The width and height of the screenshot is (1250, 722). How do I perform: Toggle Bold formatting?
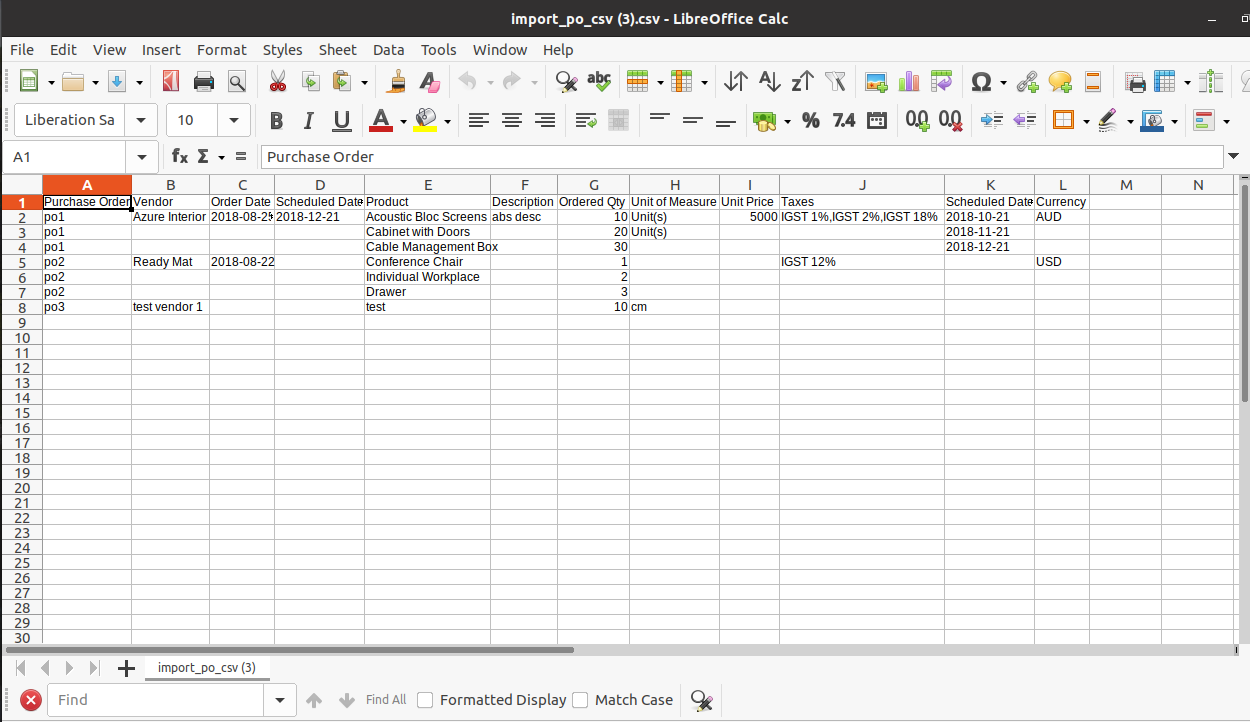(x=277, y=121)
